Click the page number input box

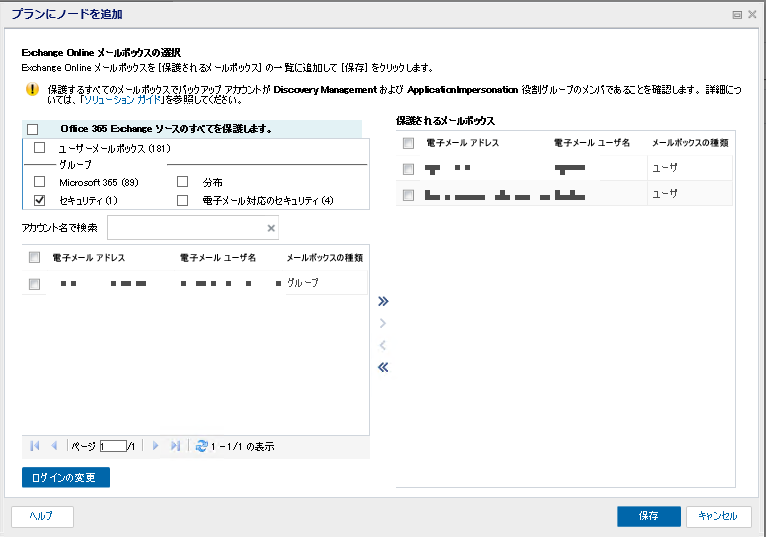click(x=113, y=446)
